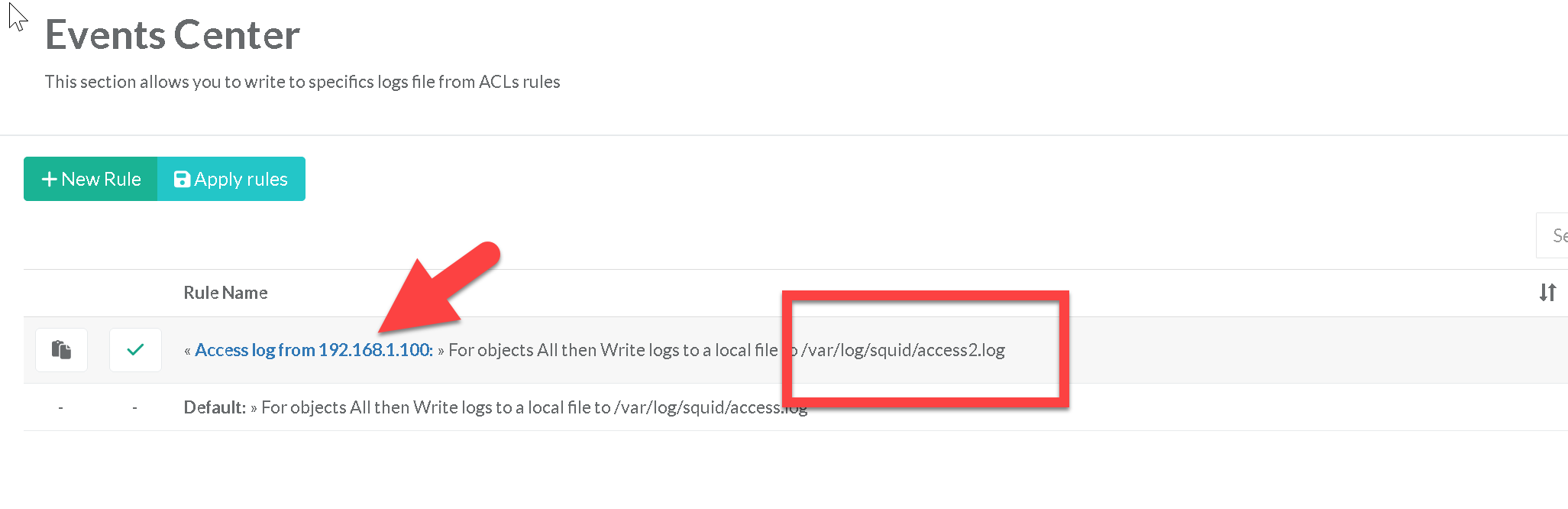This screenshot has height=509, width=1568.
Task: Select the Default rule label
Action: pyautogui.click(x=215, y=407)
